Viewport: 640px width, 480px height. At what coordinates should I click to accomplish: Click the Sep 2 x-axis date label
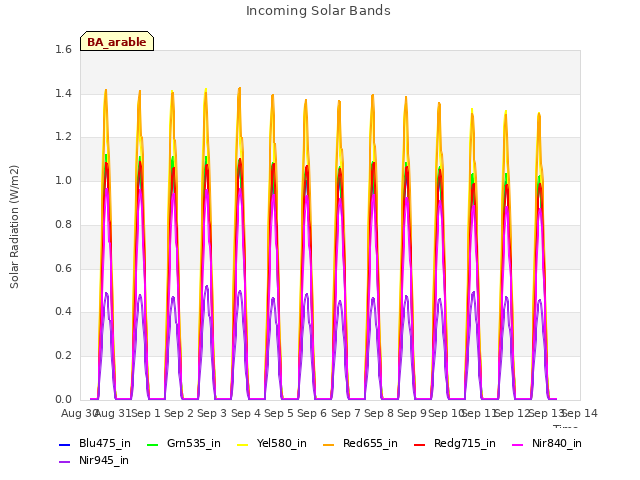[179, 413]
